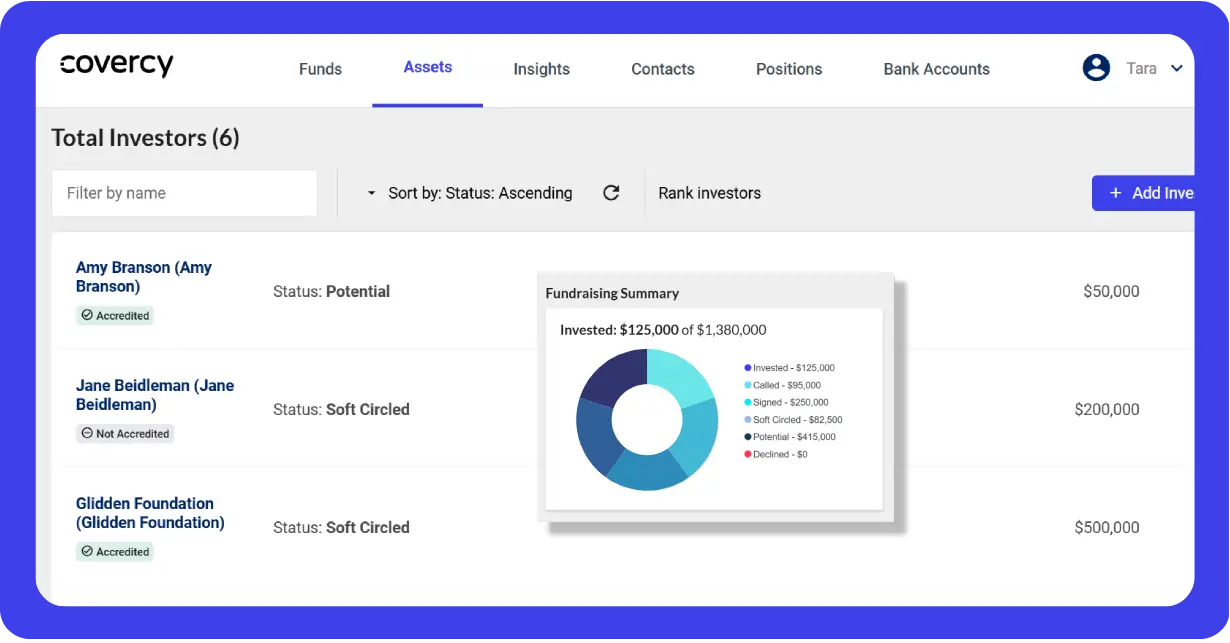Toggle Glidden Foundation's Accredited status

point(114,551)
